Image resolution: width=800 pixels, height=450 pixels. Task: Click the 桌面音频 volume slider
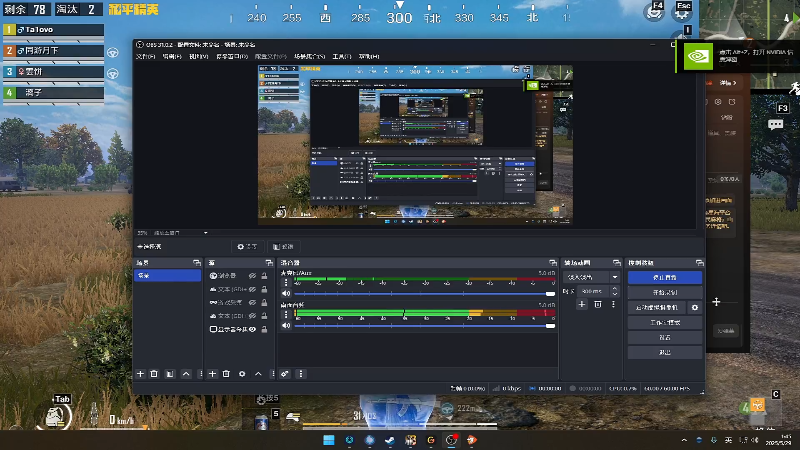(x=424, y=326)
